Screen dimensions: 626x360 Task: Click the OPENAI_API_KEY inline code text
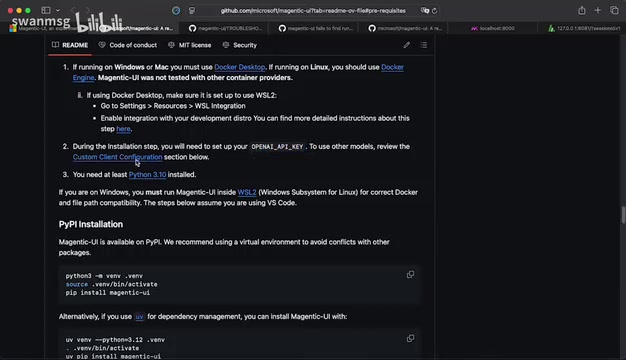point(277,146)
